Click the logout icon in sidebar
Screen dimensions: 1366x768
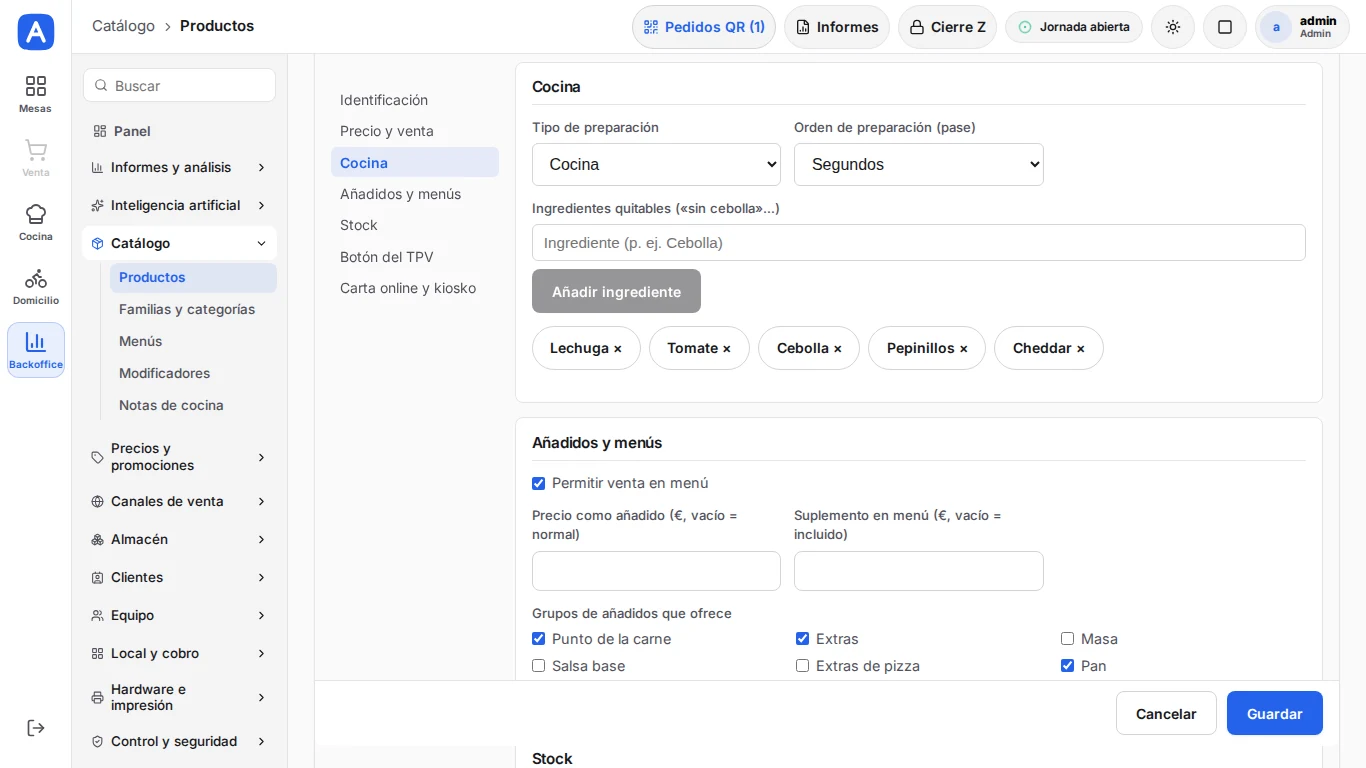pyautogui.click(x=36, y=728)
